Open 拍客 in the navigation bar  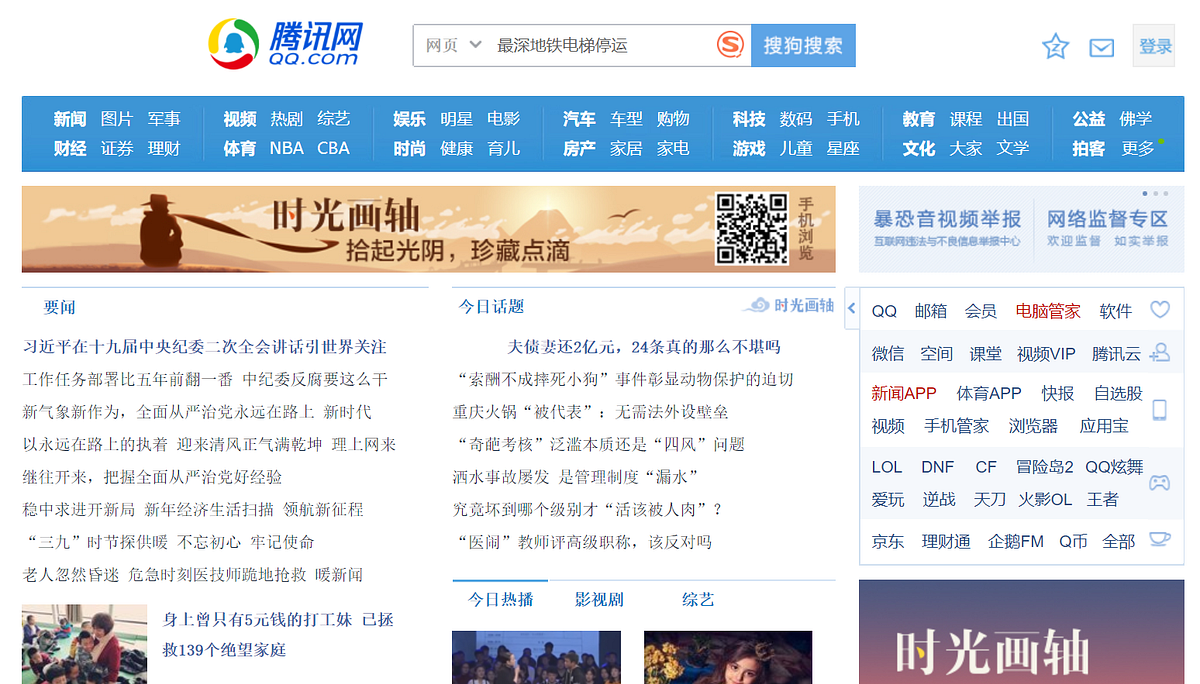[1089, 148]
